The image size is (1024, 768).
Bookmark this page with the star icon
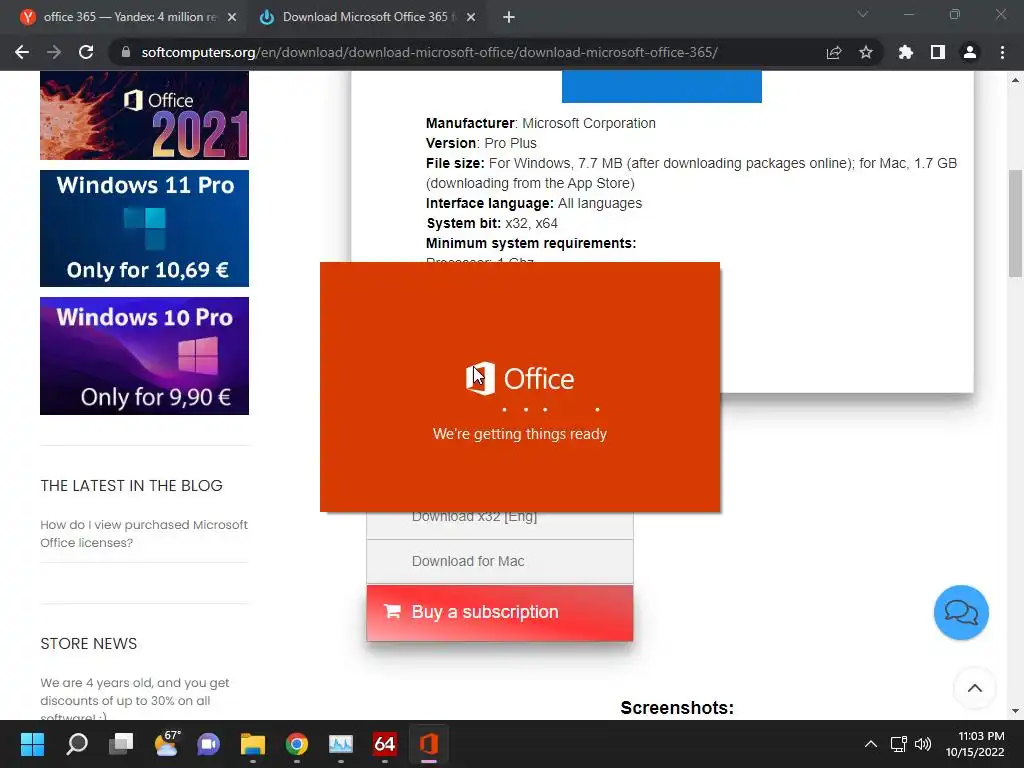[x=866, y=52]
